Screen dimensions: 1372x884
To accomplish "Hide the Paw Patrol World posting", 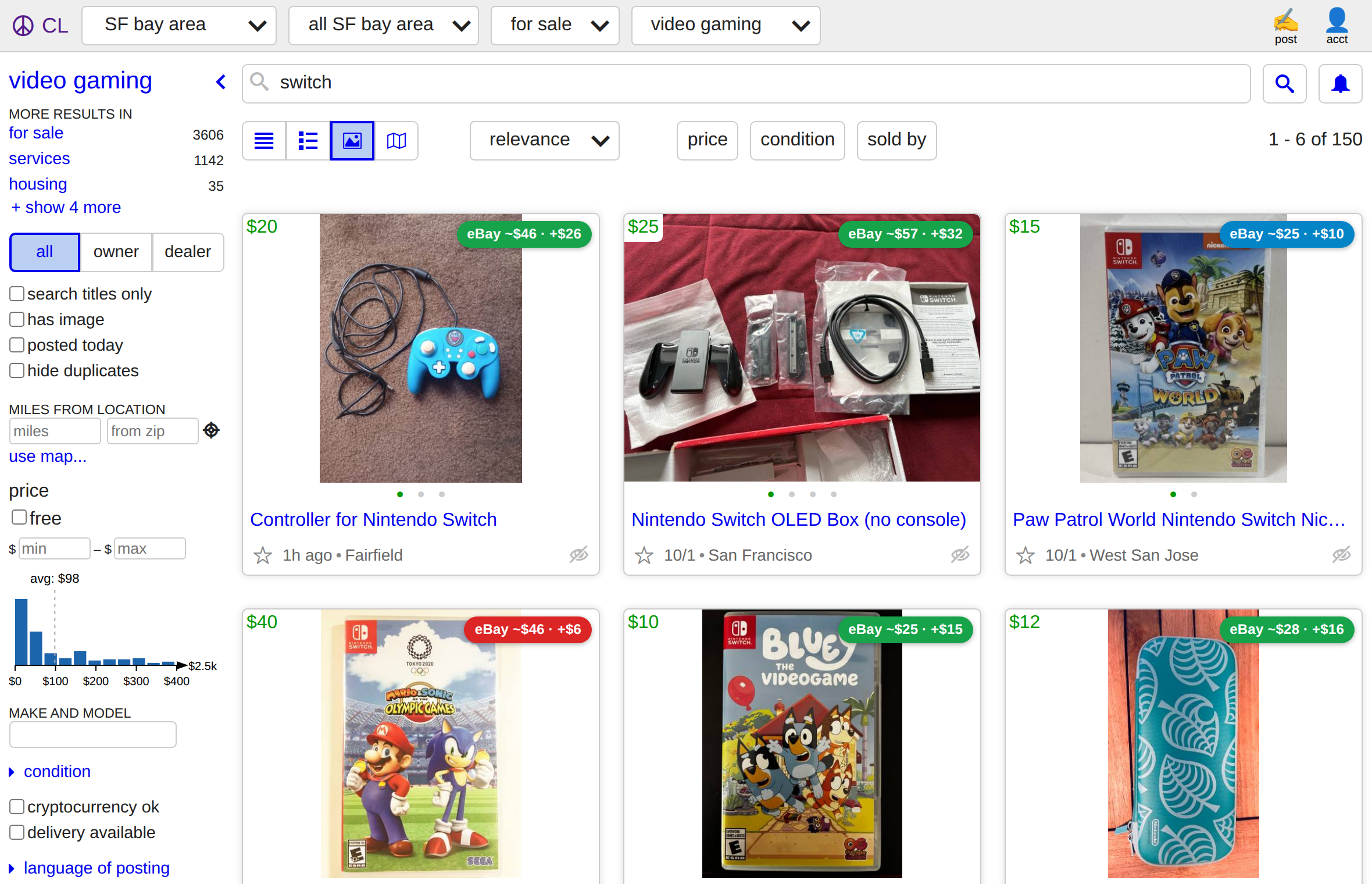I will (1342, 554).
